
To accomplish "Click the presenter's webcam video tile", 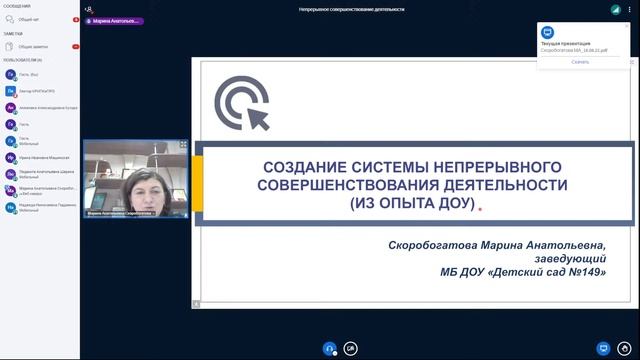I will (x=136, y=179).
